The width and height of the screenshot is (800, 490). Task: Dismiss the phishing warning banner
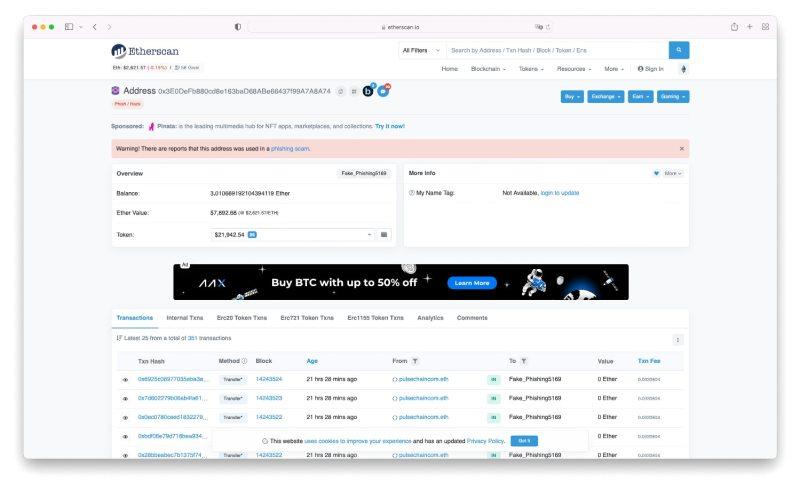682,148
